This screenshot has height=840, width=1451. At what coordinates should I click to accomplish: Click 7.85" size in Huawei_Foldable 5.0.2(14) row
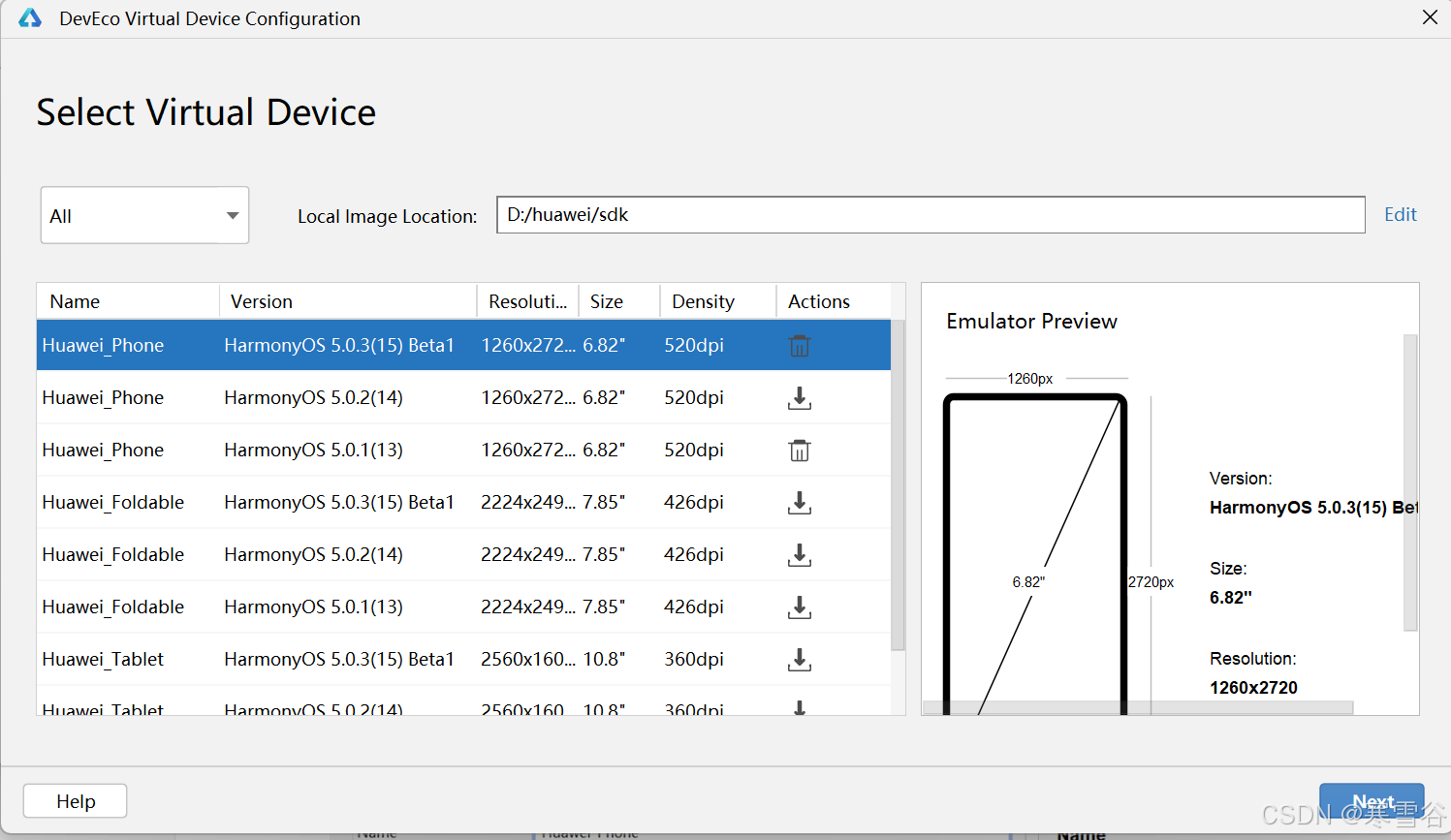tap(604, 555)
